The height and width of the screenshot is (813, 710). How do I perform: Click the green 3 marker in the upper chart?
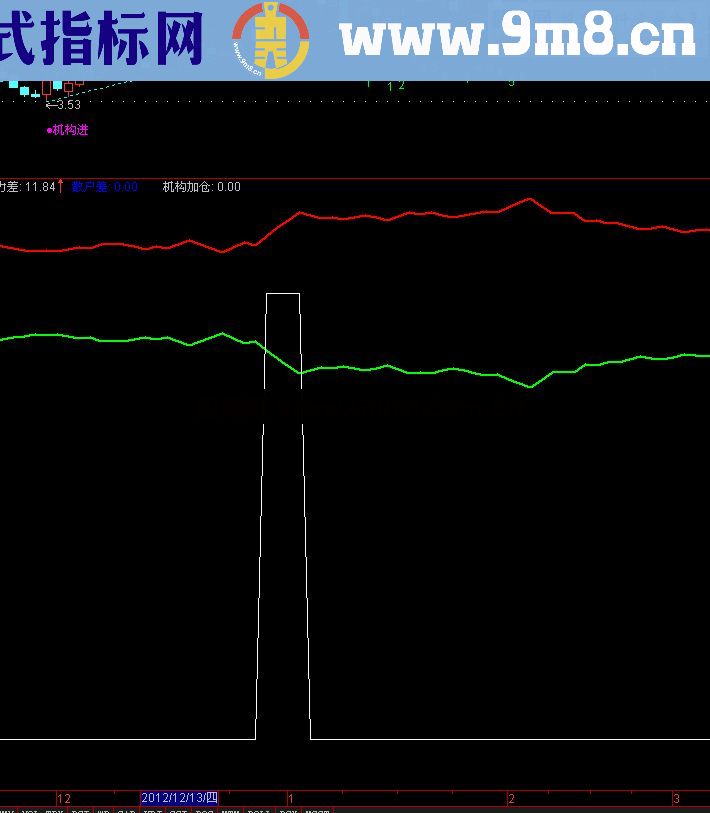(511, 83)
